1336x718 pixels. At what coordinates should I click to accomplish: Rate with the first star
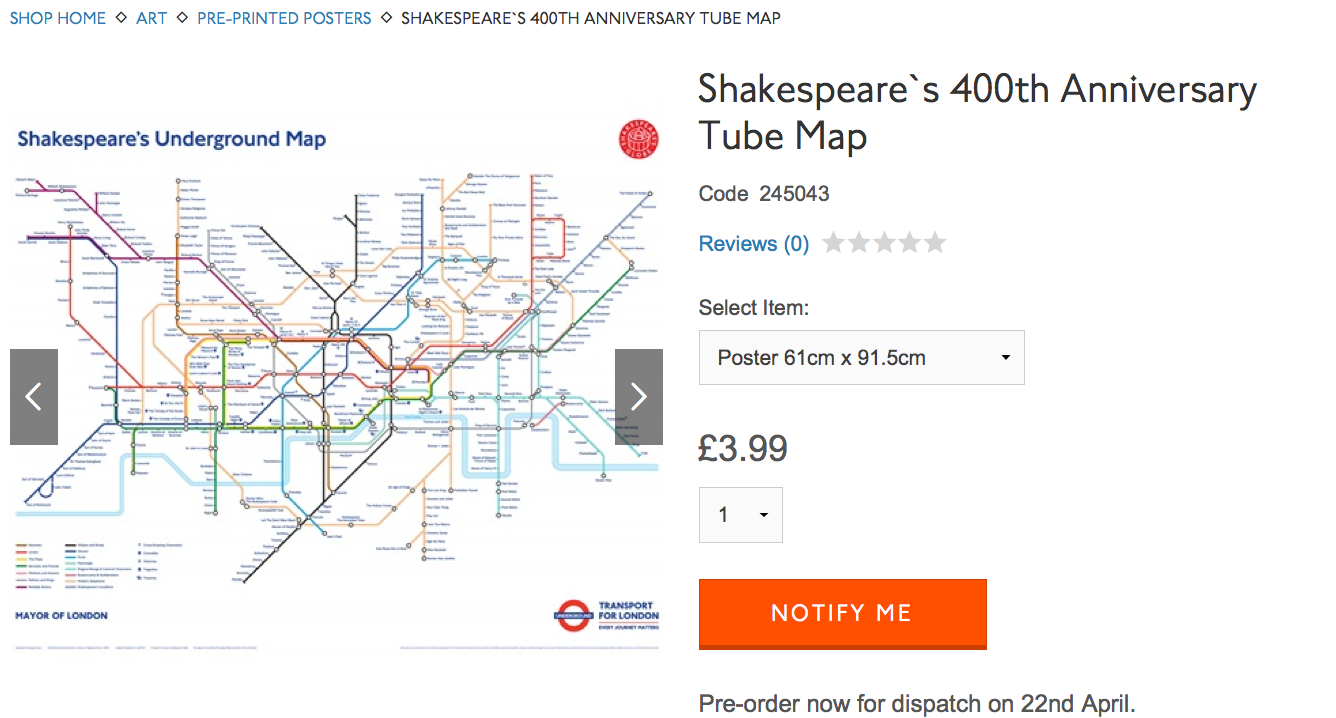point(833,243)
